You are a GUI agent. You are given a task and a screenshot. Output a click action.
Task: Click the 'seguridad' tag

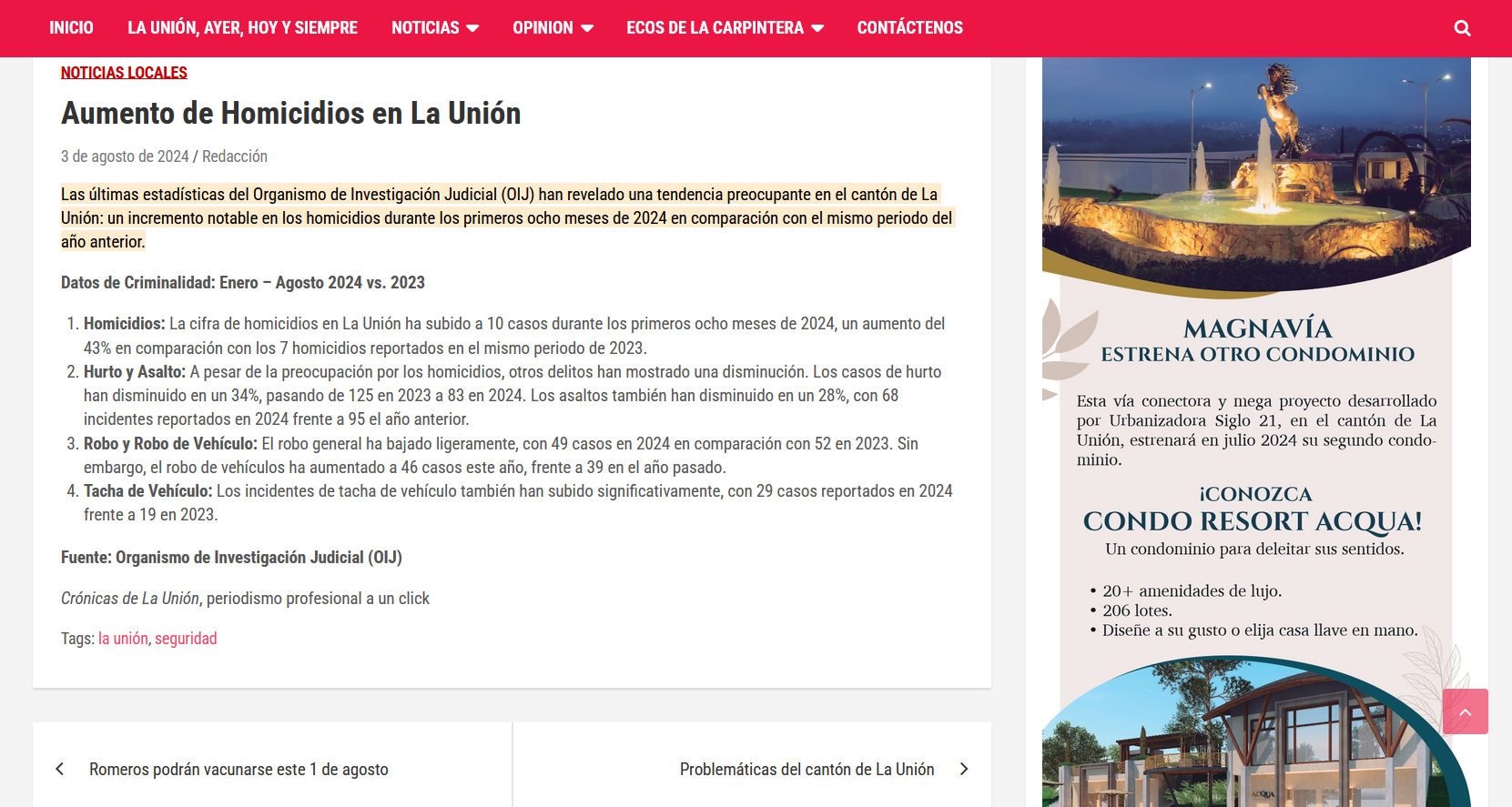pos(186,639)
